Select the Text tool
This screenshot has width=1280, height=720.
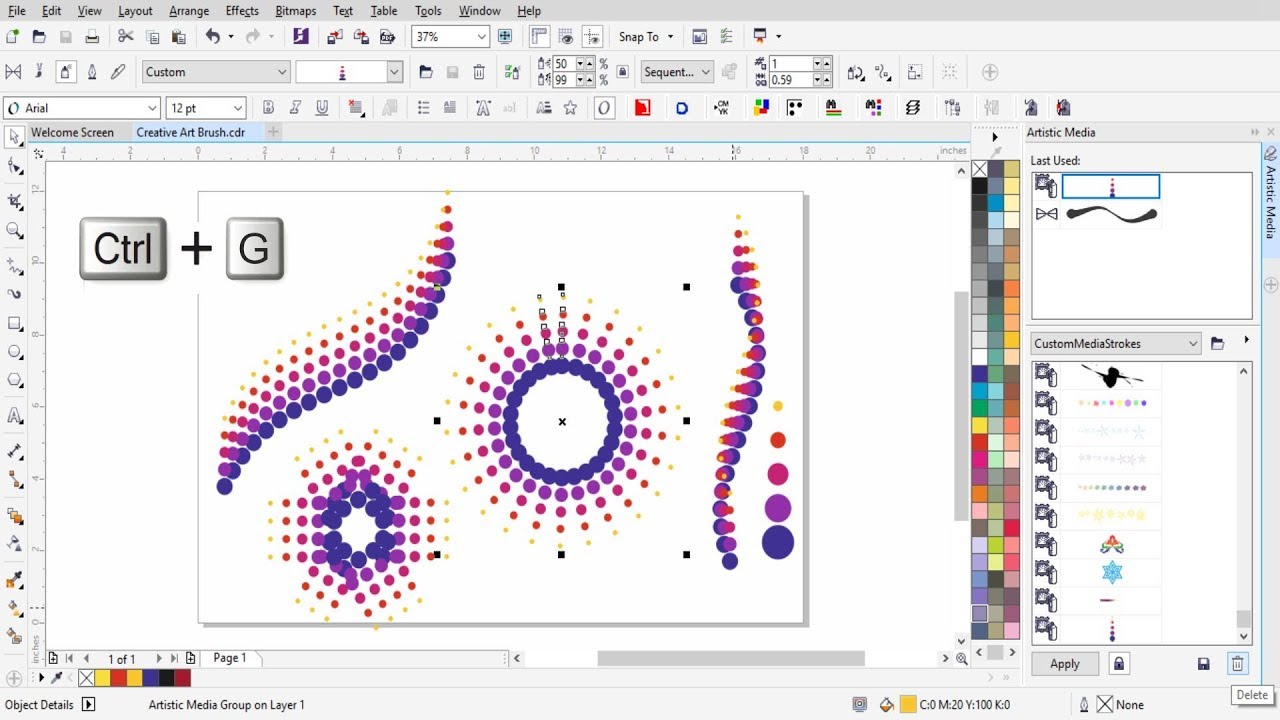[15, 415]
